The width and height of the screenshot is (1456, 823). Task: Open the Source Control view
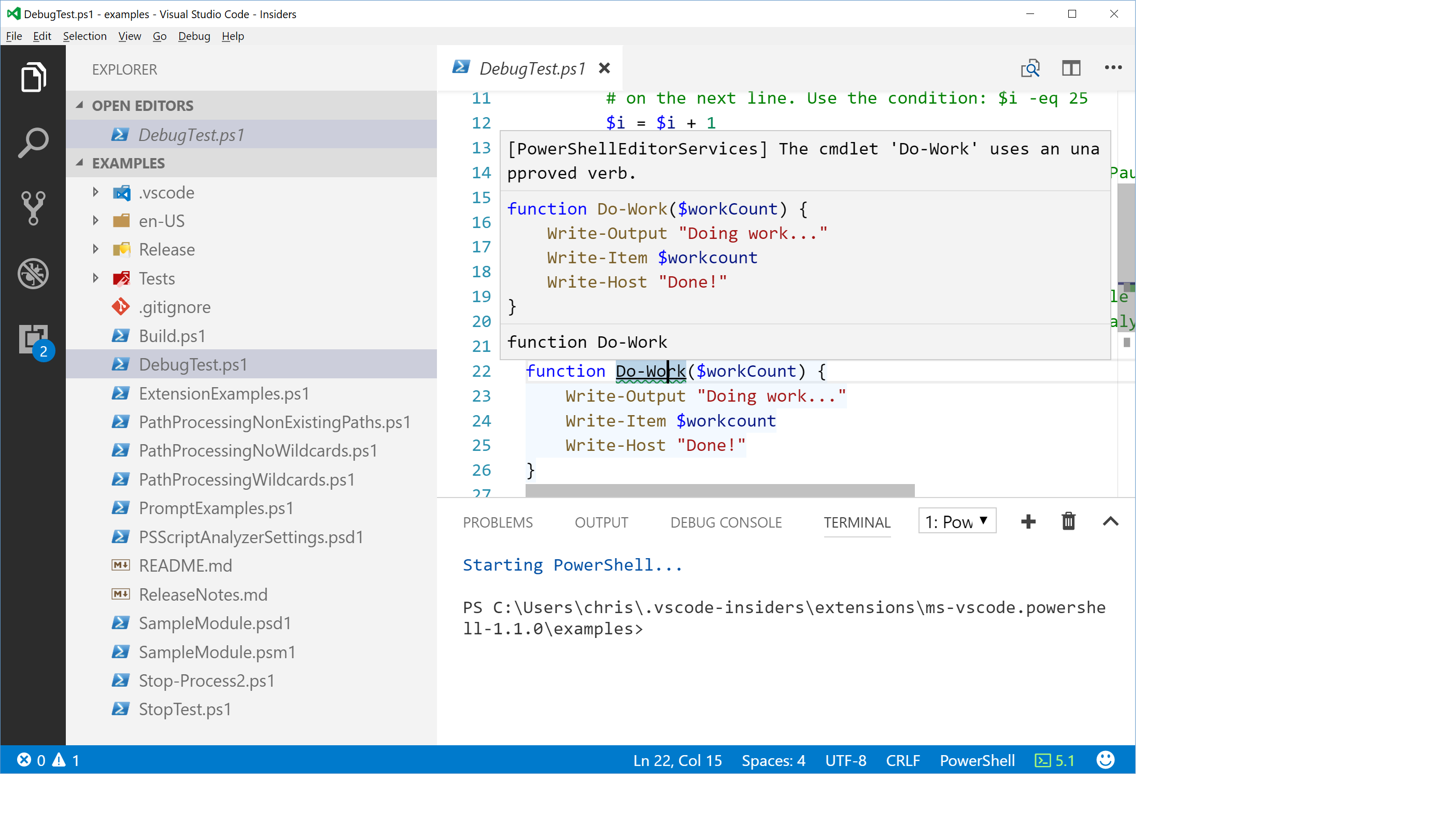[33, 207]
